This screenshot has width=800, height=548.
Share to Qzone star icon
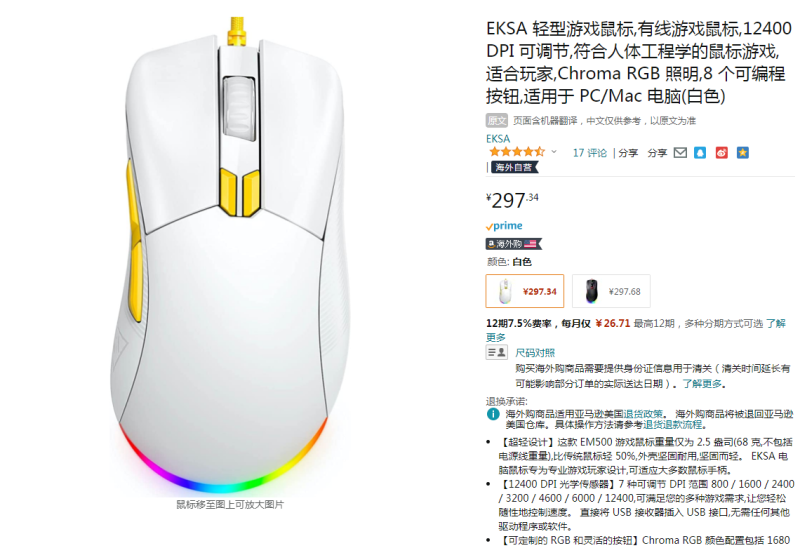[x=743, y=153]
